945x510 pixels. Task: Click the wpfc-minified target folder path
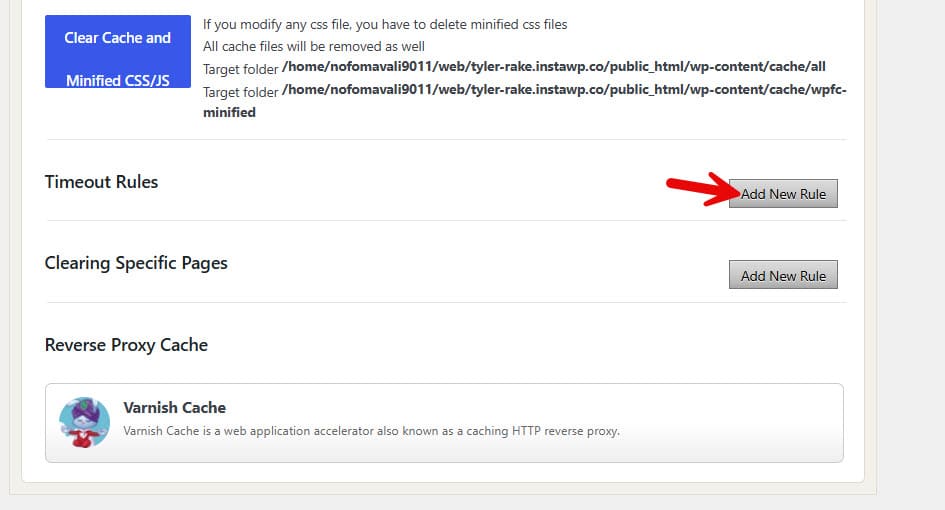pyautogui.click(x=524, y=101)
